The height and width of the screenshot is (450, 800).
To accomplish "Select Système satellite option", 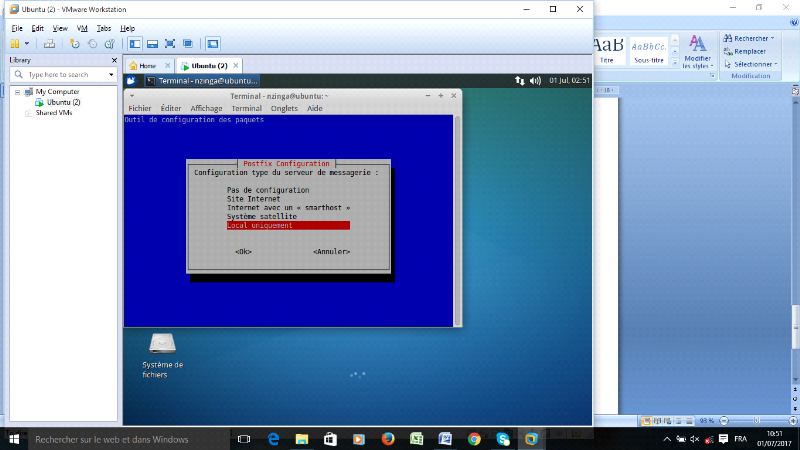I will pyautogui.click(x=262, y=216).
